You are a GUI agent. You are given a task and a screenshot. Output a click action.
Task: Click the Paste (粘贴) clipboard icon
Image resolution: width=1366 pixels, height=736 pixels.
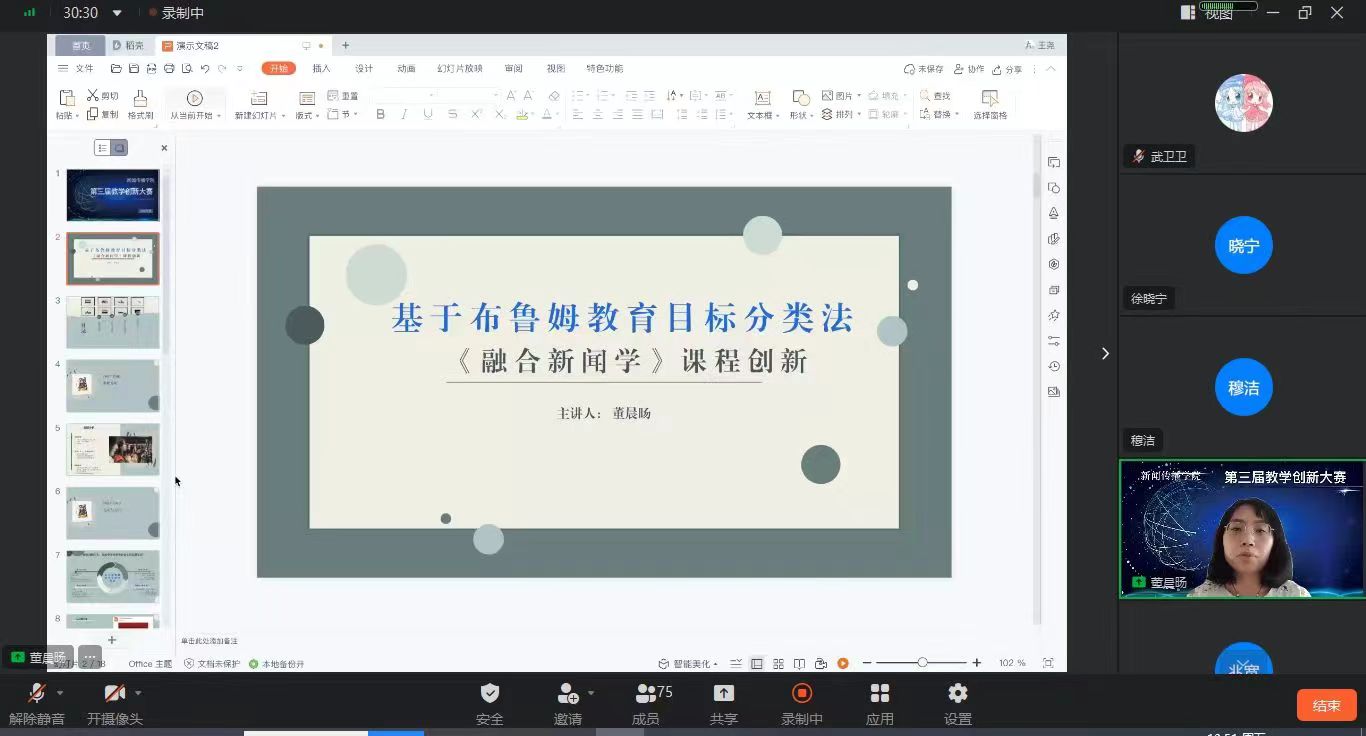coord(67,97)
